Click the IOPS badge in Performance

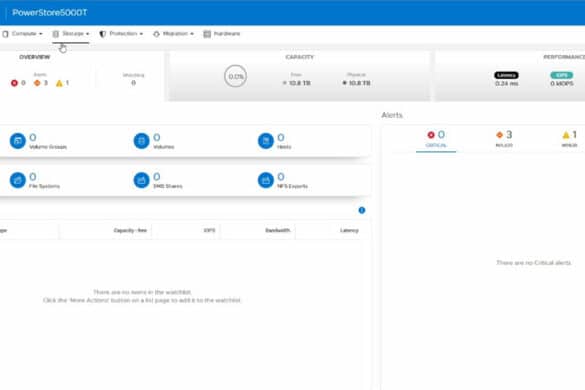click(x=561, y=75)
